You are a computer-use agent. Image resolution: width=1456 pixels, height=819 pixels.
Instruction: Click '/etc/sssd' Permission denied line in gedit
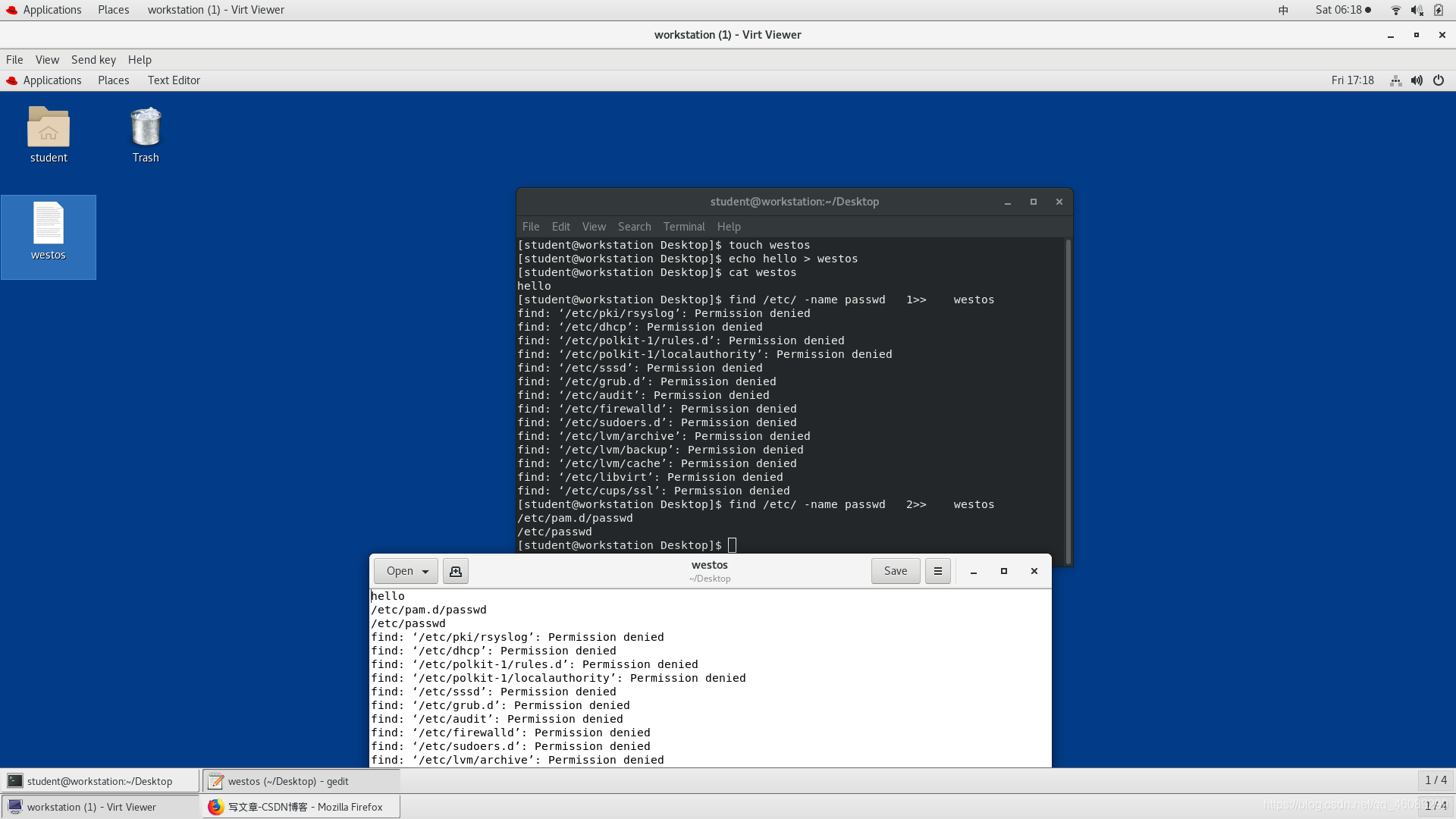click(494, 692)
